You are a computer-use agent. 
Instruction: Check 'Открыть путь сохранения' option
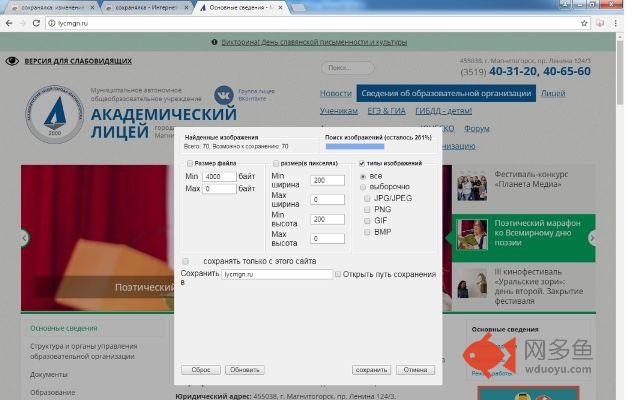[338, 274]
